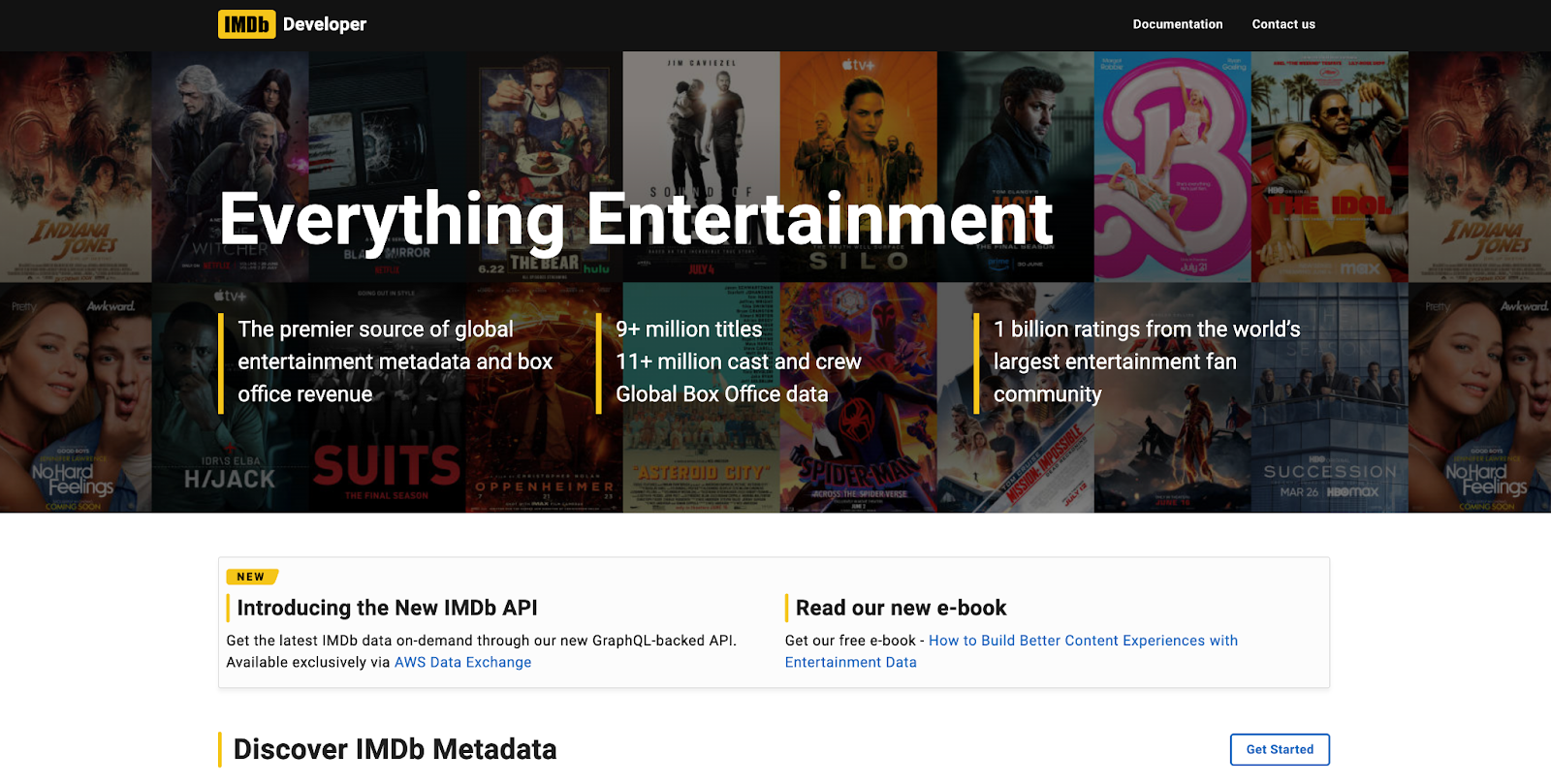Click the Suits poster thumbnail
The height and width of the screenshot is (784, 1551).
coord(387,397)
